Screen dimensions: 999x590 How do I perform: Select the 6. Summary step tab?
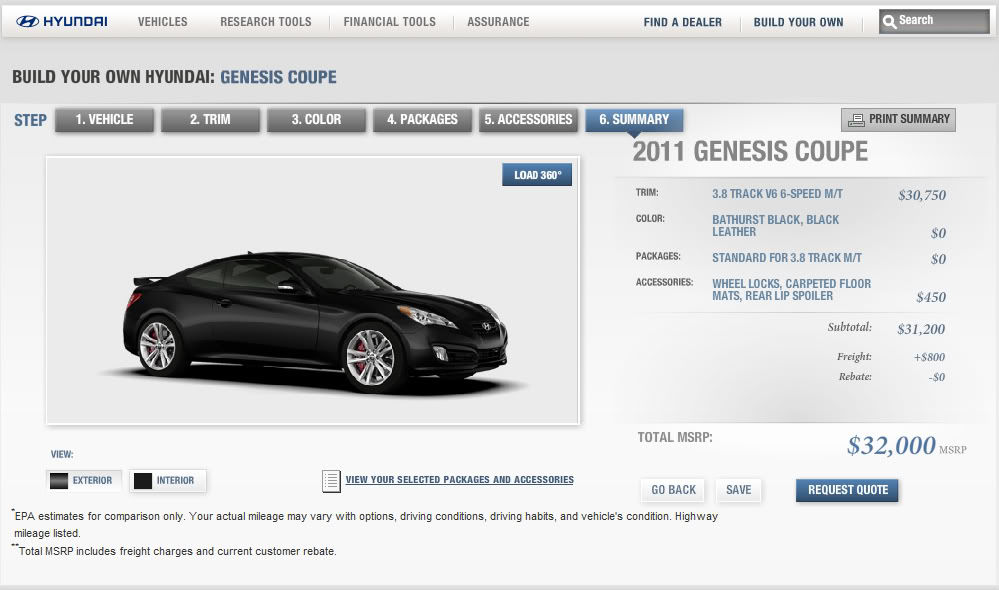[634, 120]
